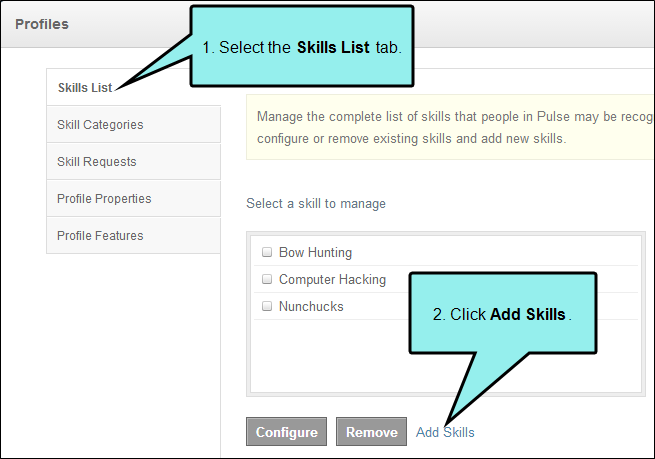Open the Add Skills link
This screenshot has height=459, width=655.
point(445,432)
